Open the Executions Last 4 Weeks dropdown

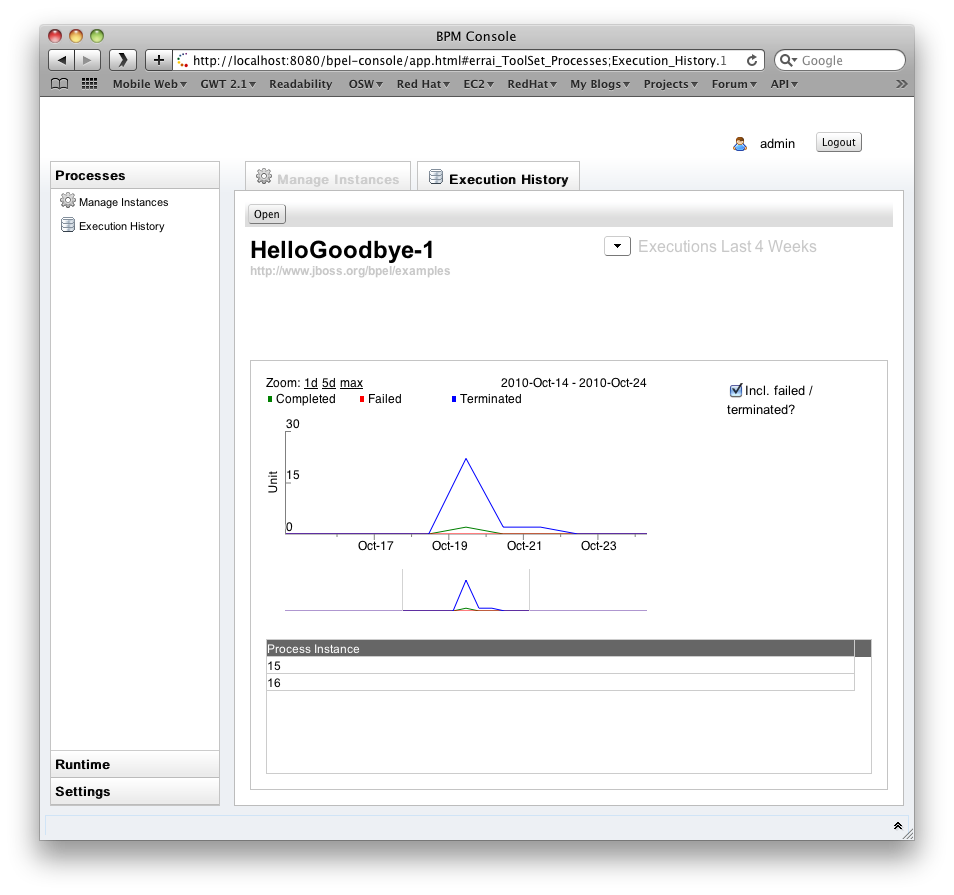[x=617, y=246]
